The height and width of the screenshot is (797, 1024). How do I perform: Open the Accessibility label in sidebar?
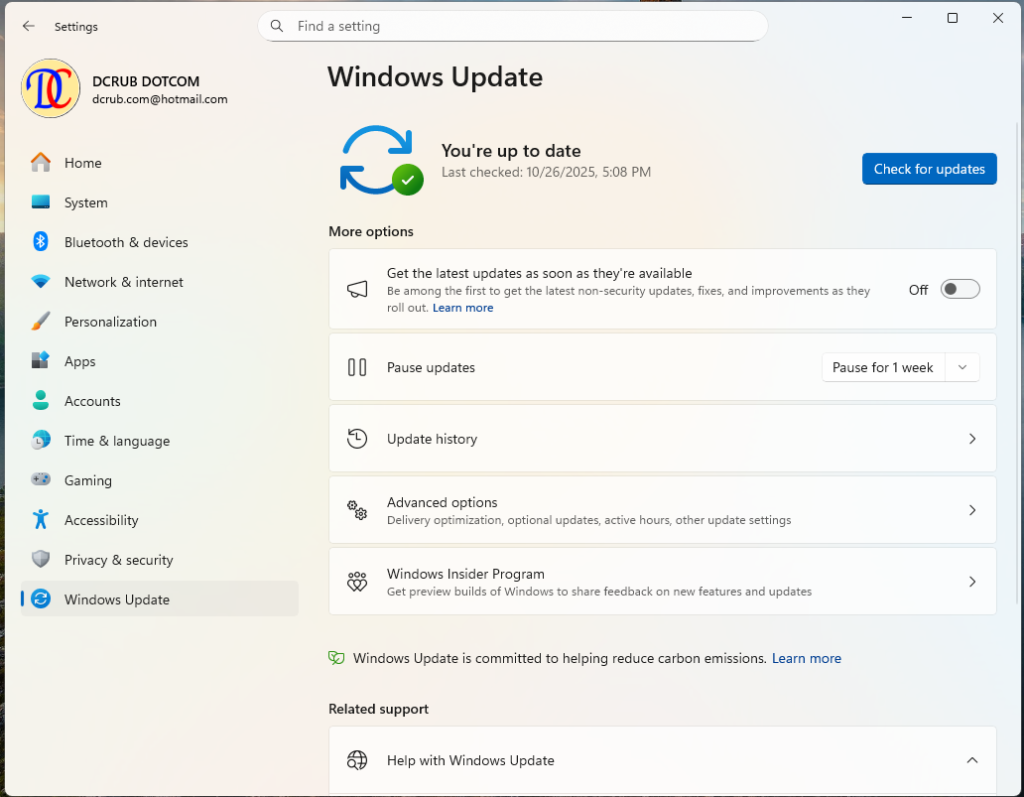coord(101,520)
